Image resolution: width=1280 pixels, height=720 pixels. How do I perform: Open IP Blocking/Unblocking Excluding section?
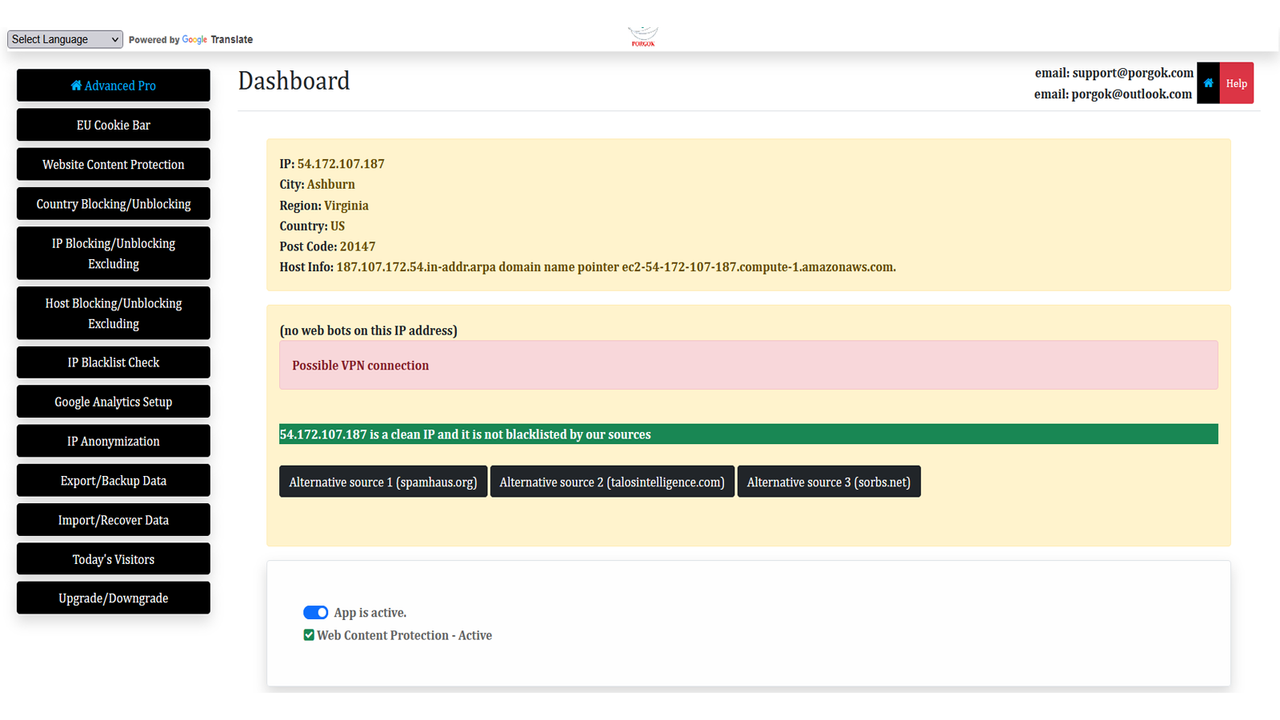pos(113,253)
